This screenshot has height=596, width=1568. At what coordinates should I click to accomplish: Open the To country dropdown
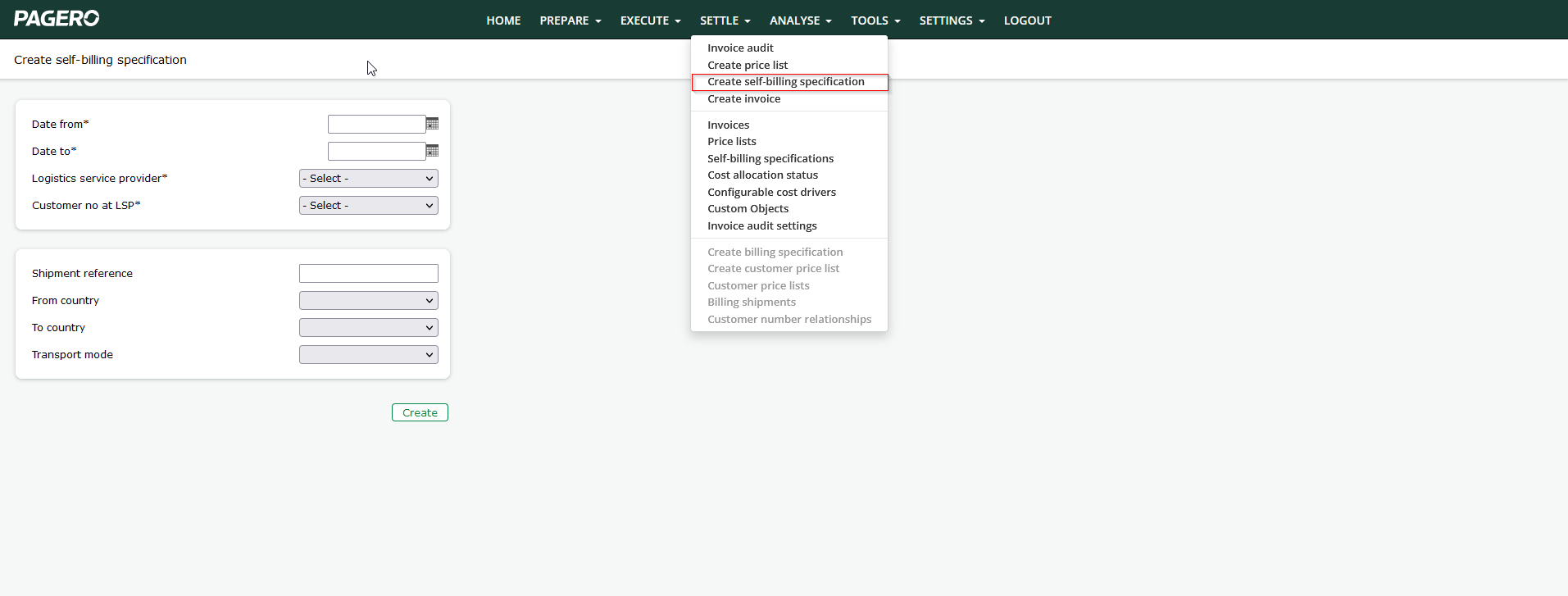[368, 328]
